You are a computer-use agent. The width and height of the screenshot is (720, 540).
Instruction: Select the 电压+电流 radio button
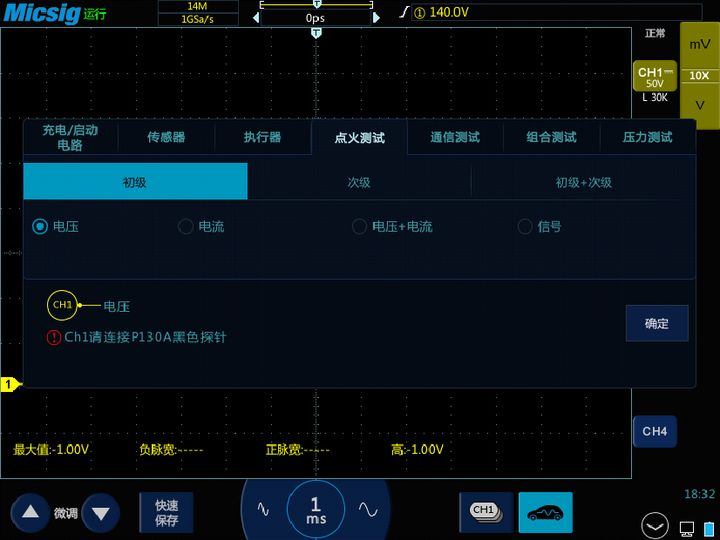(x=359, y=226)
